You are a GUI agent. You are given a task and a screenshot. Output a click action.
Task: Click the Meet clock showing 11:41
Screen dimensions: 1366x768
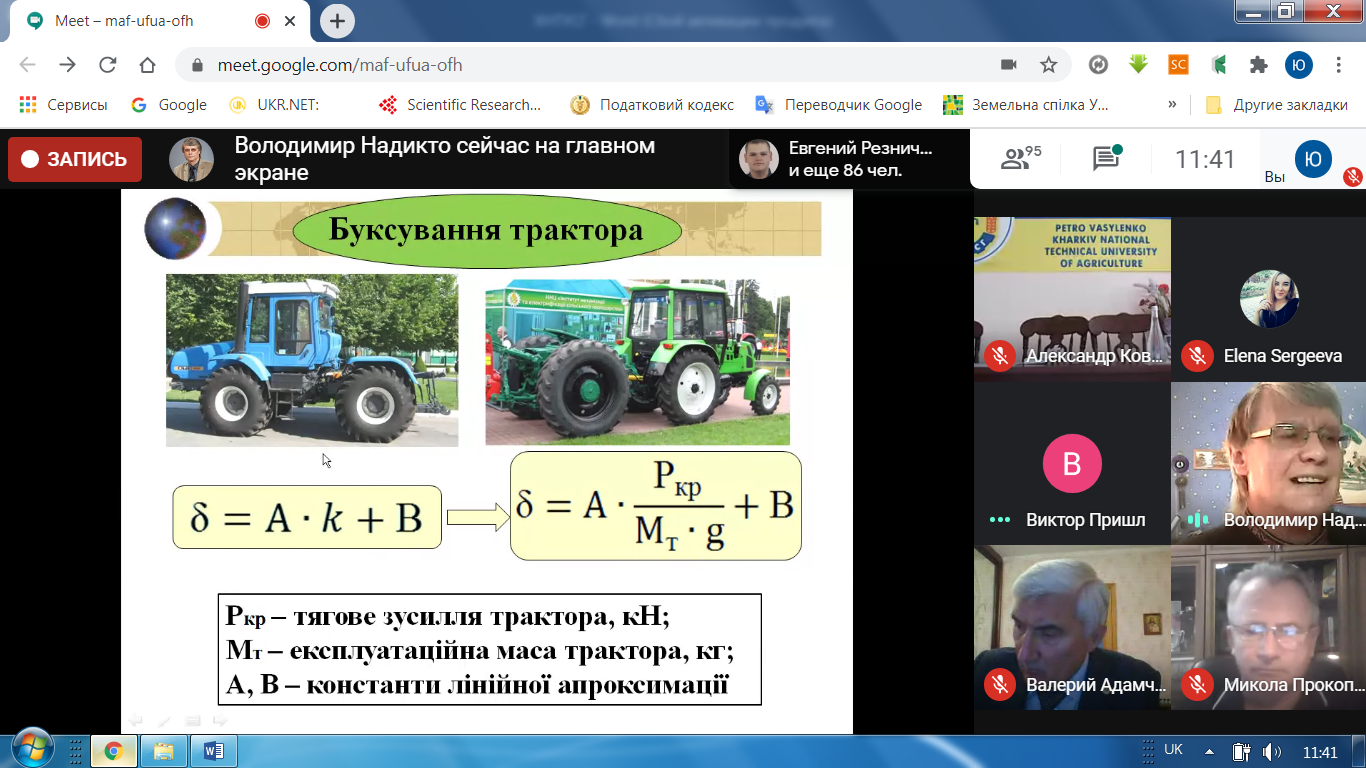(1205, 159)
